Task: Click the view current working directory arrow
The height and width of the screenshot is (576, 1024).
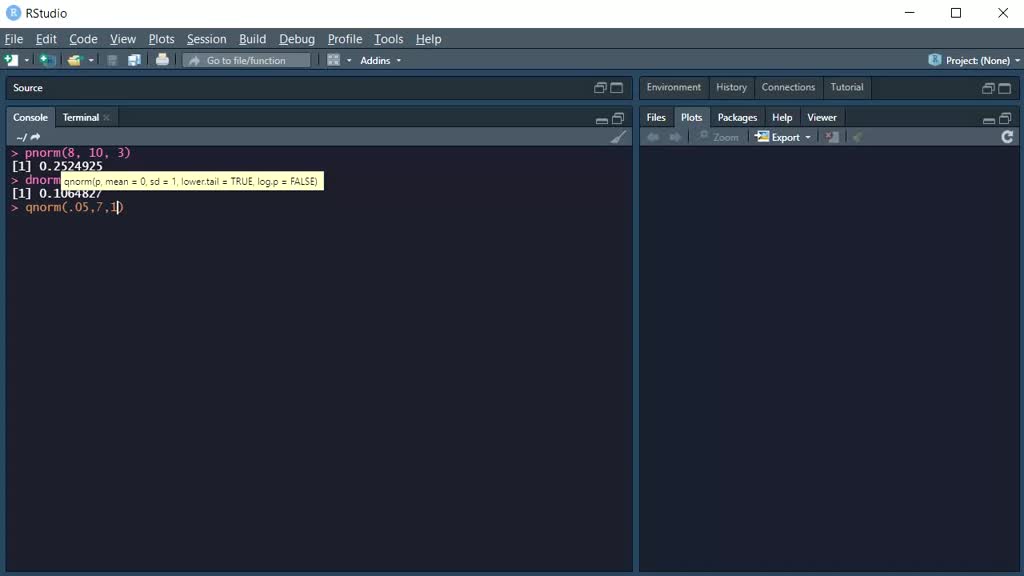Action: 35,136
